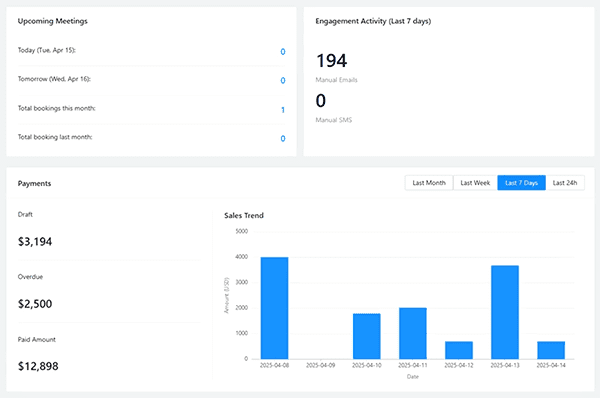Select the Last 7 Days payments filter
The image size is (600, 398).
click(x=522, y=183)
